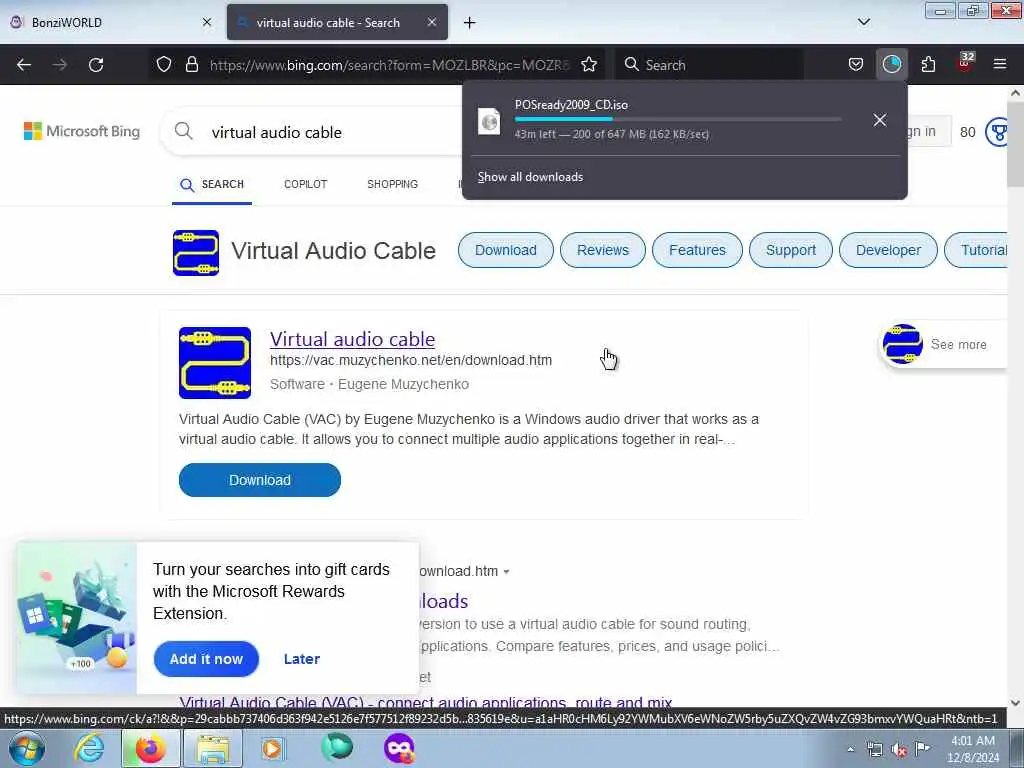Expand the list all tabs chevron

pyautogui.click(x=863, y=22)
